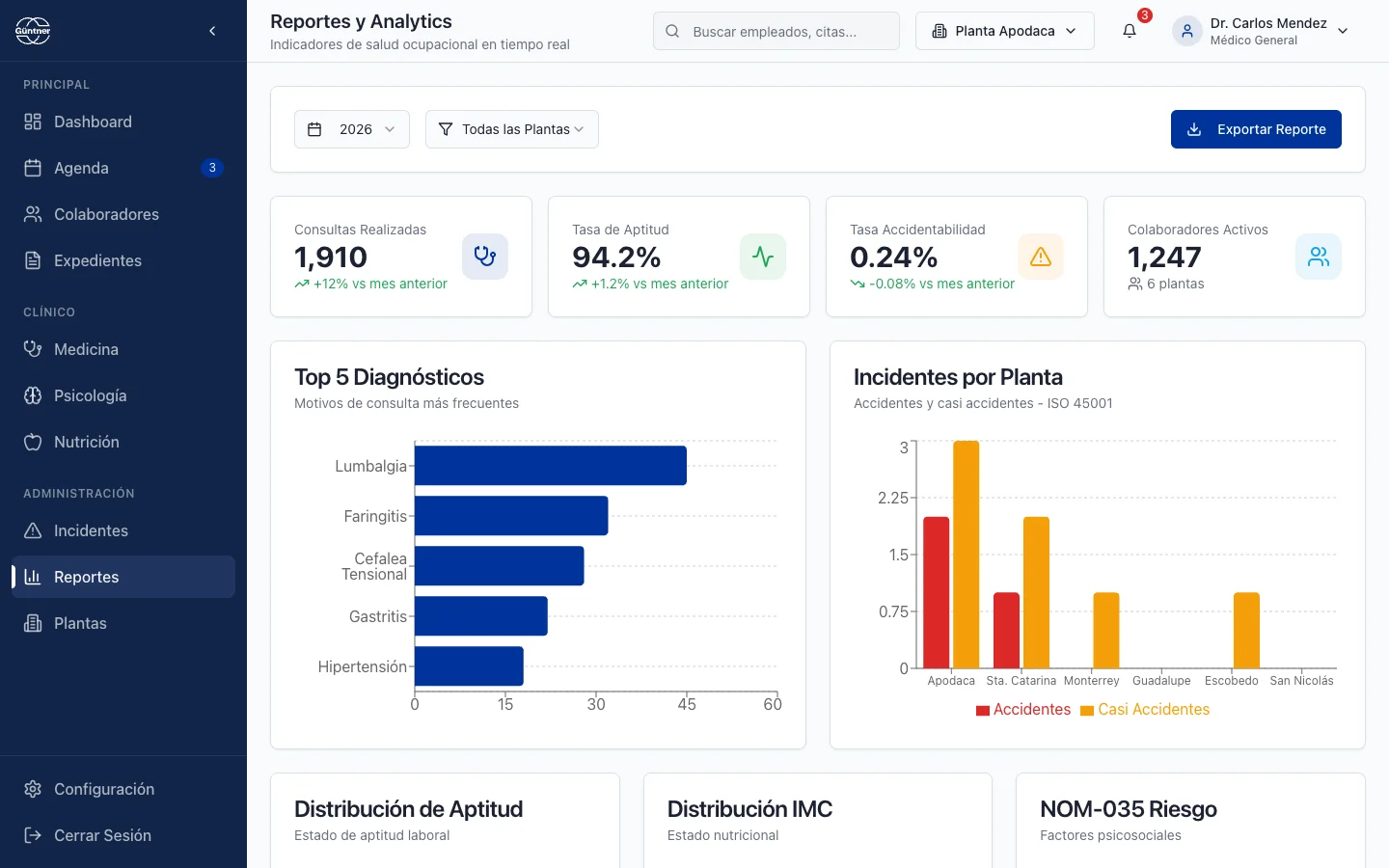This screenshot has height=868, width=1389.
Task: Toggle the Accidentes legend series
Action: point(1023,710)
